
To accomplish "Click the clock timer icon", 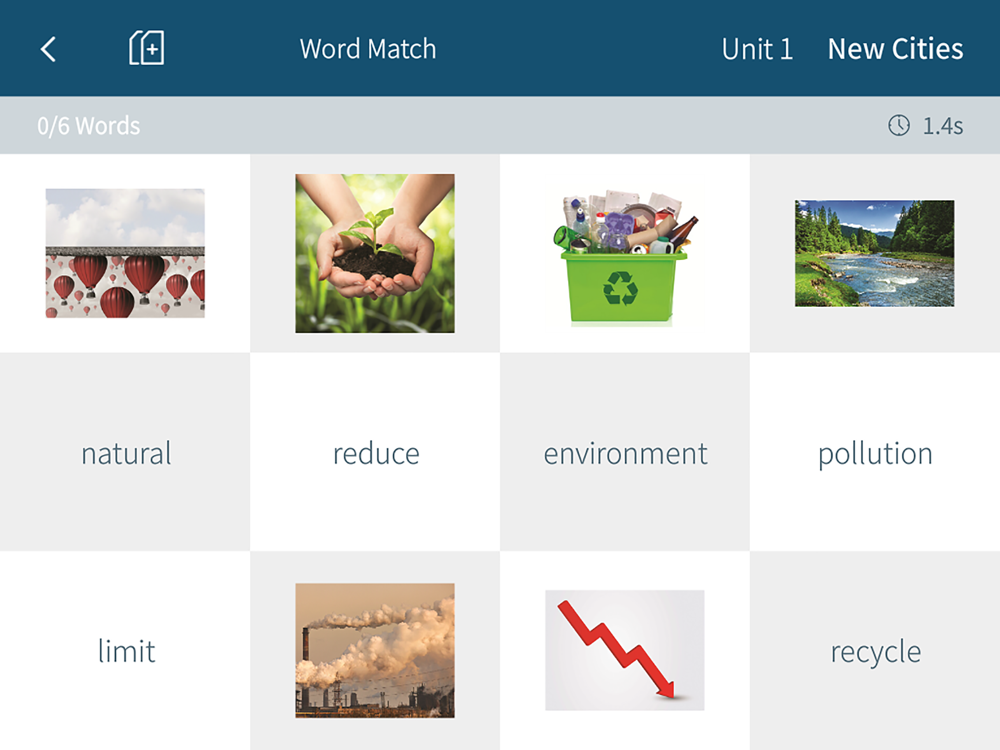I will coord(899,125).
